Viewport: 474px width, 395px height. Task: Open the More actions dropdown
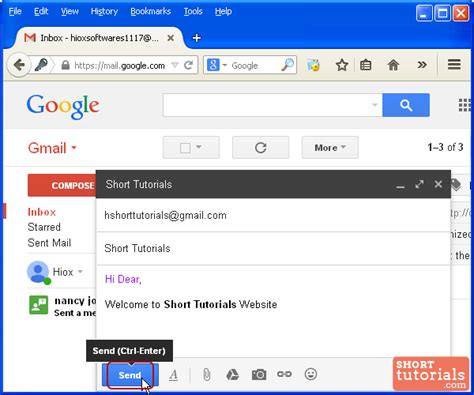pyautogui.click(x=330, y=147)
